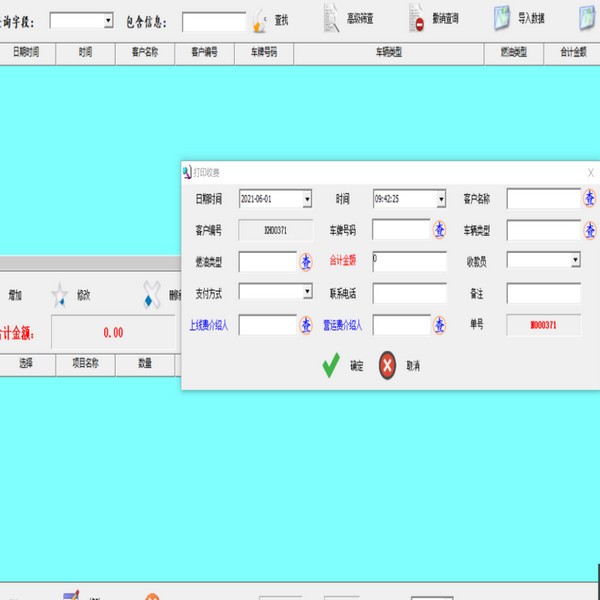Screen dimensions: 600x600
Task: Click lookup icon beside 车牌号码 field
Action: (439, 230)
